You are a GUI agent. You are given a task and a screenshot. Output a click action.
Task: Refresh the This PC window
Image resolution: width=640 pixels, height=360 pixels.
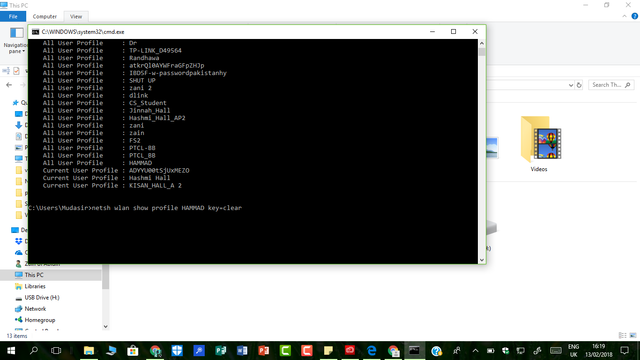point(579,85)
